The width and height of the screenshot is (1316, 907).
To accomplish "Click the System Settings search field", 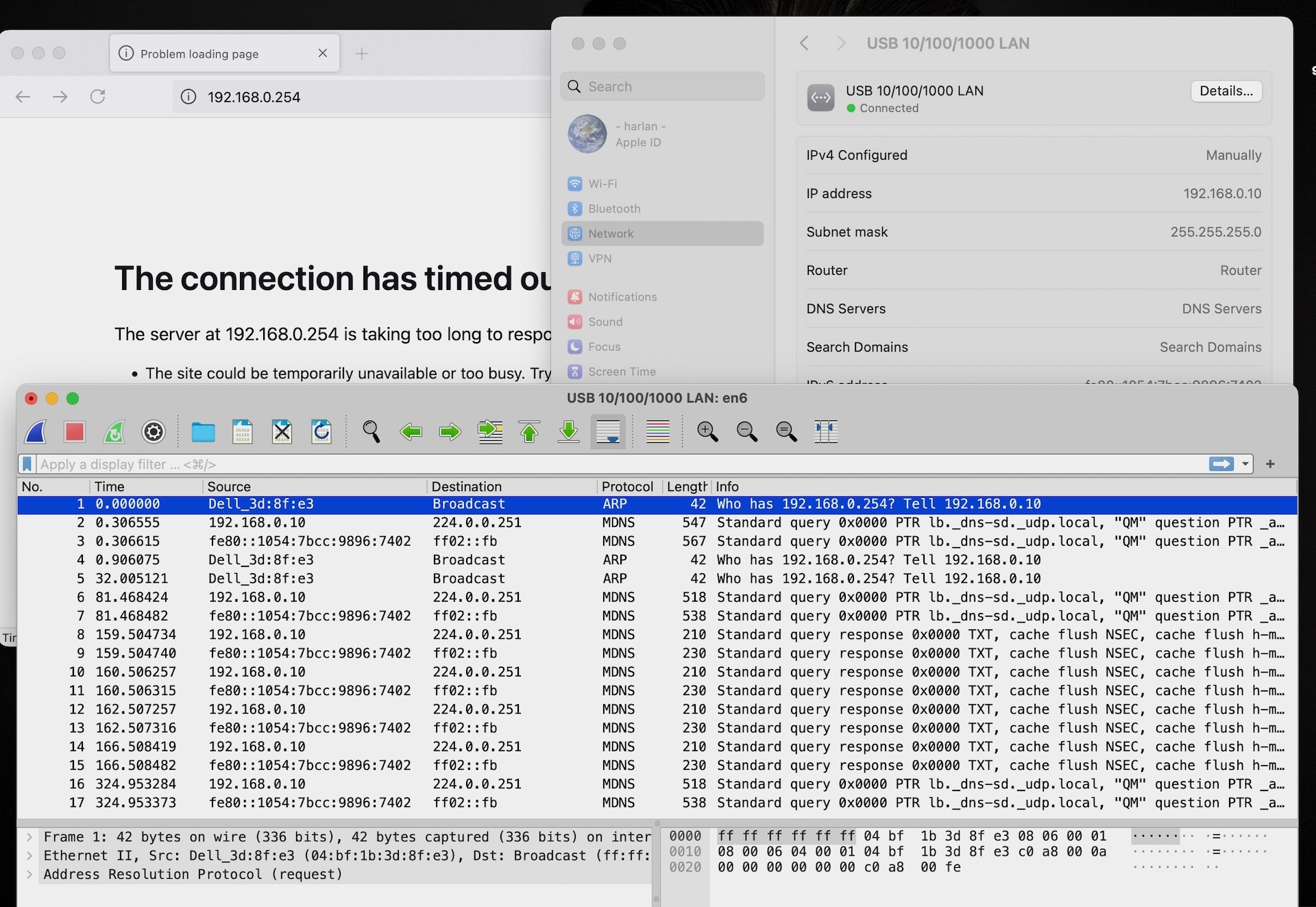I will pos(662,86).
